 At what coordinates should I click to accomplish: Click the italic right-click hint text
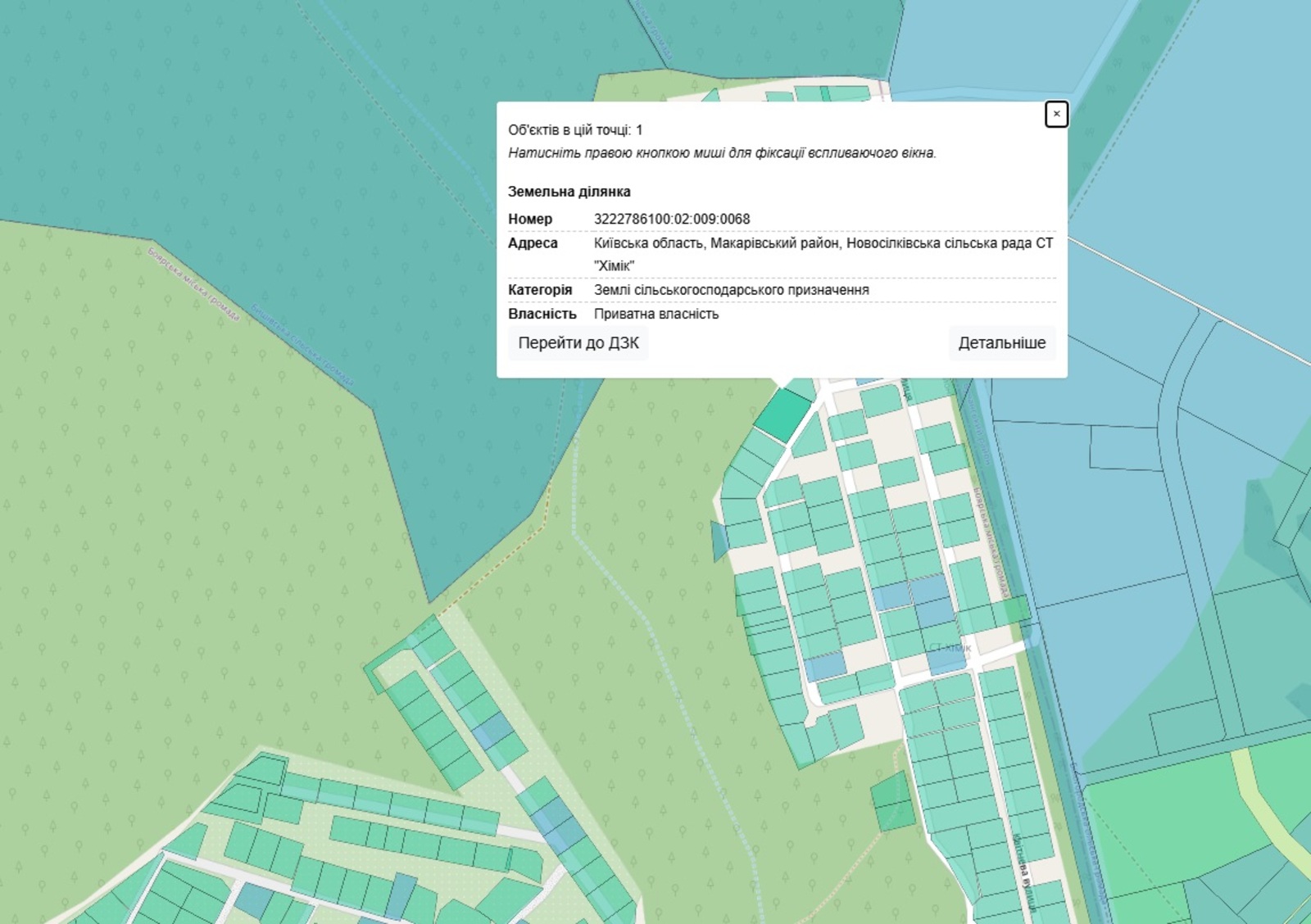pos(721,153)
